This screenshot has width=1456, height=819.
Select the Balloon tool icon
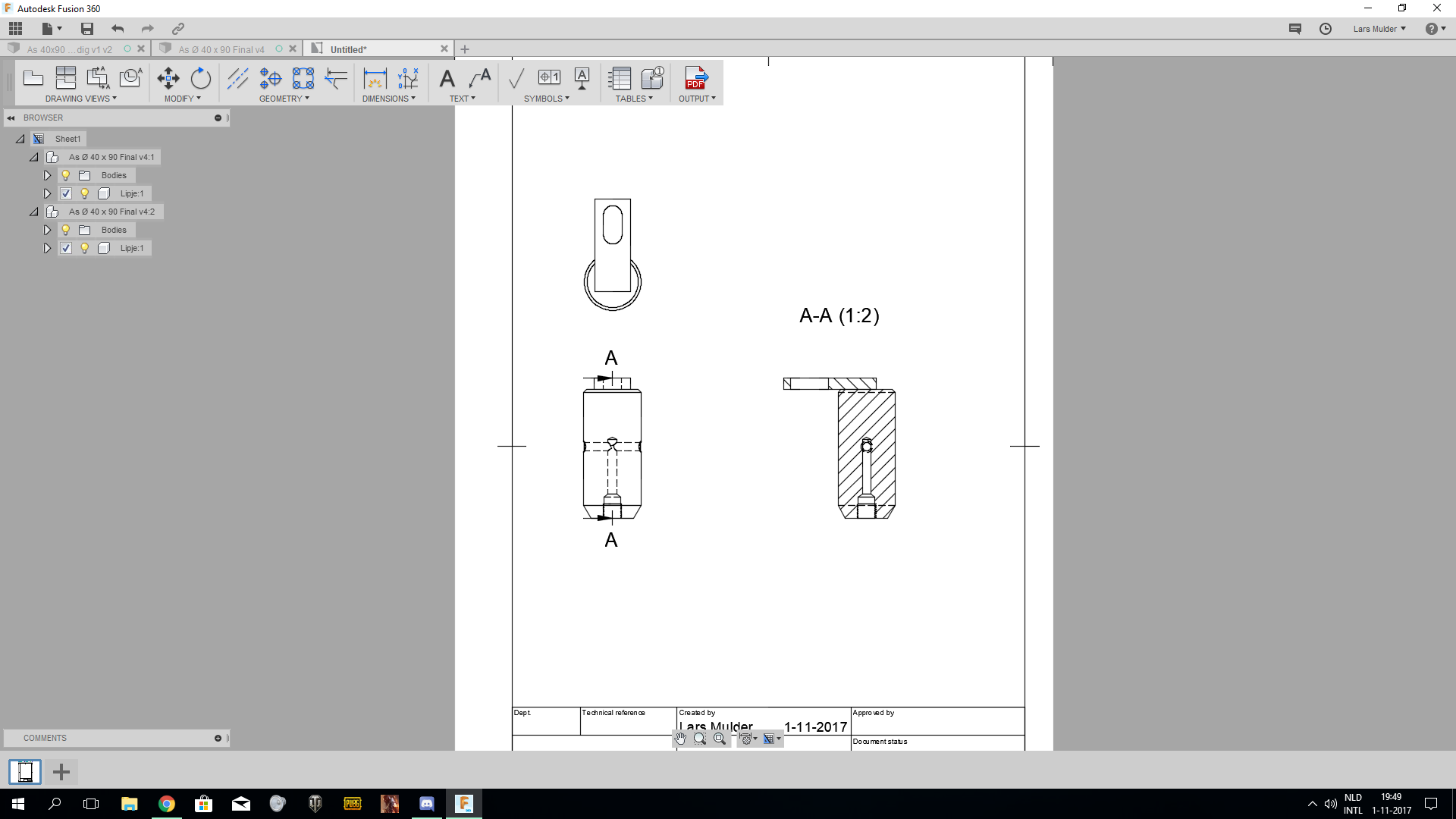click(652, 77)
